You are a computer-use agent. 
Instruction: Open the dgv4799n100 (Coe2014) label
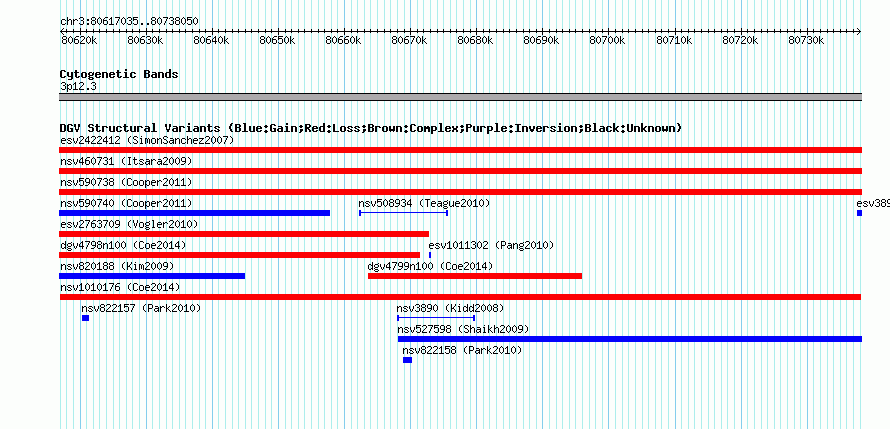pyautogui.click(x=430, y=266)
